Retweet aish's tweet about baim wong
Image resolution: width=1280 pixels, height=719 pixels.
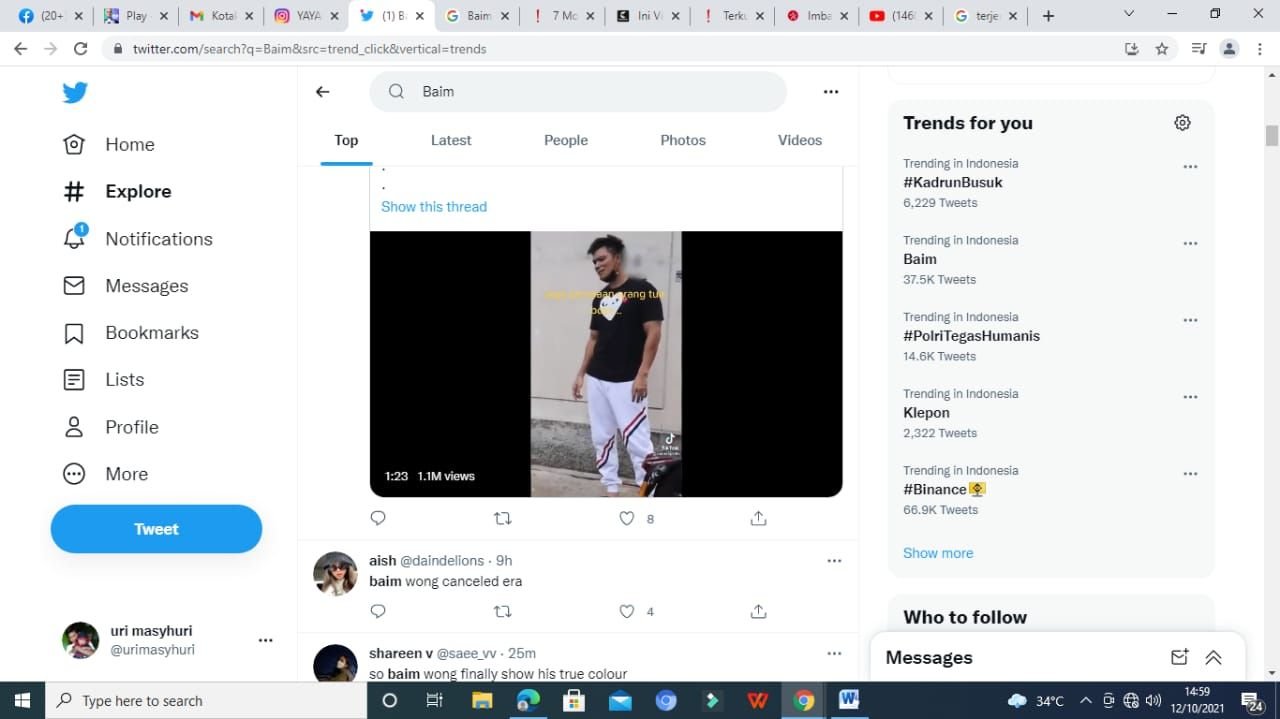click(503, 611)
